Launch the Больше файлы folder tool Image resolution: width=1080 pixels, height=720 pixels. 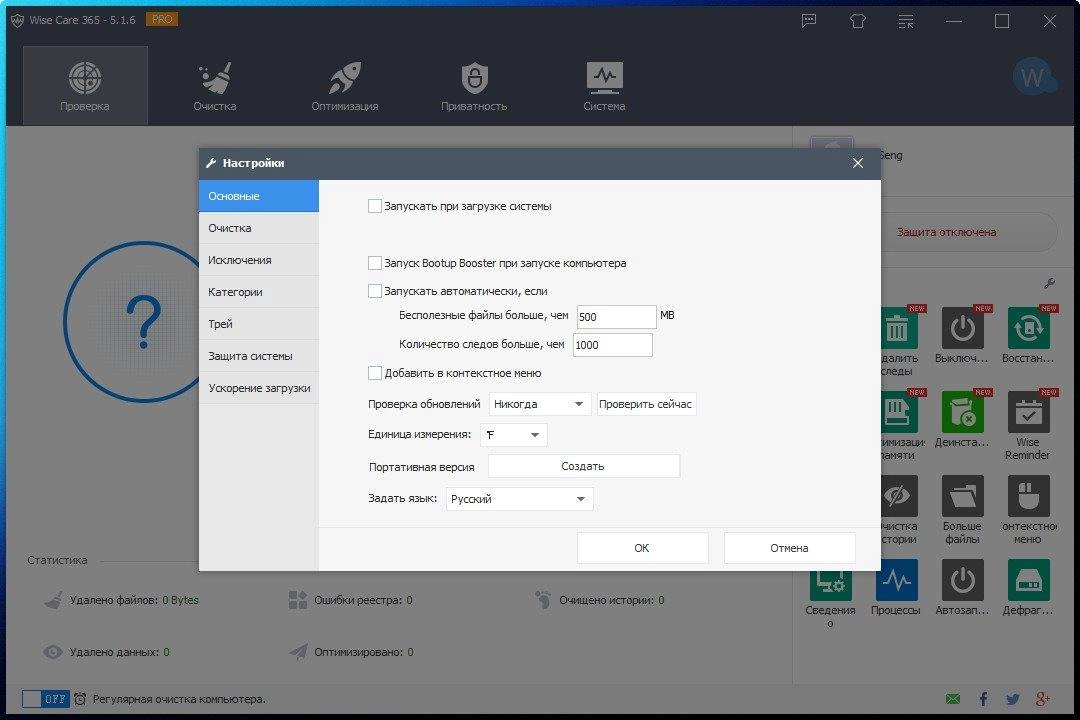click(x=962, y=510)
